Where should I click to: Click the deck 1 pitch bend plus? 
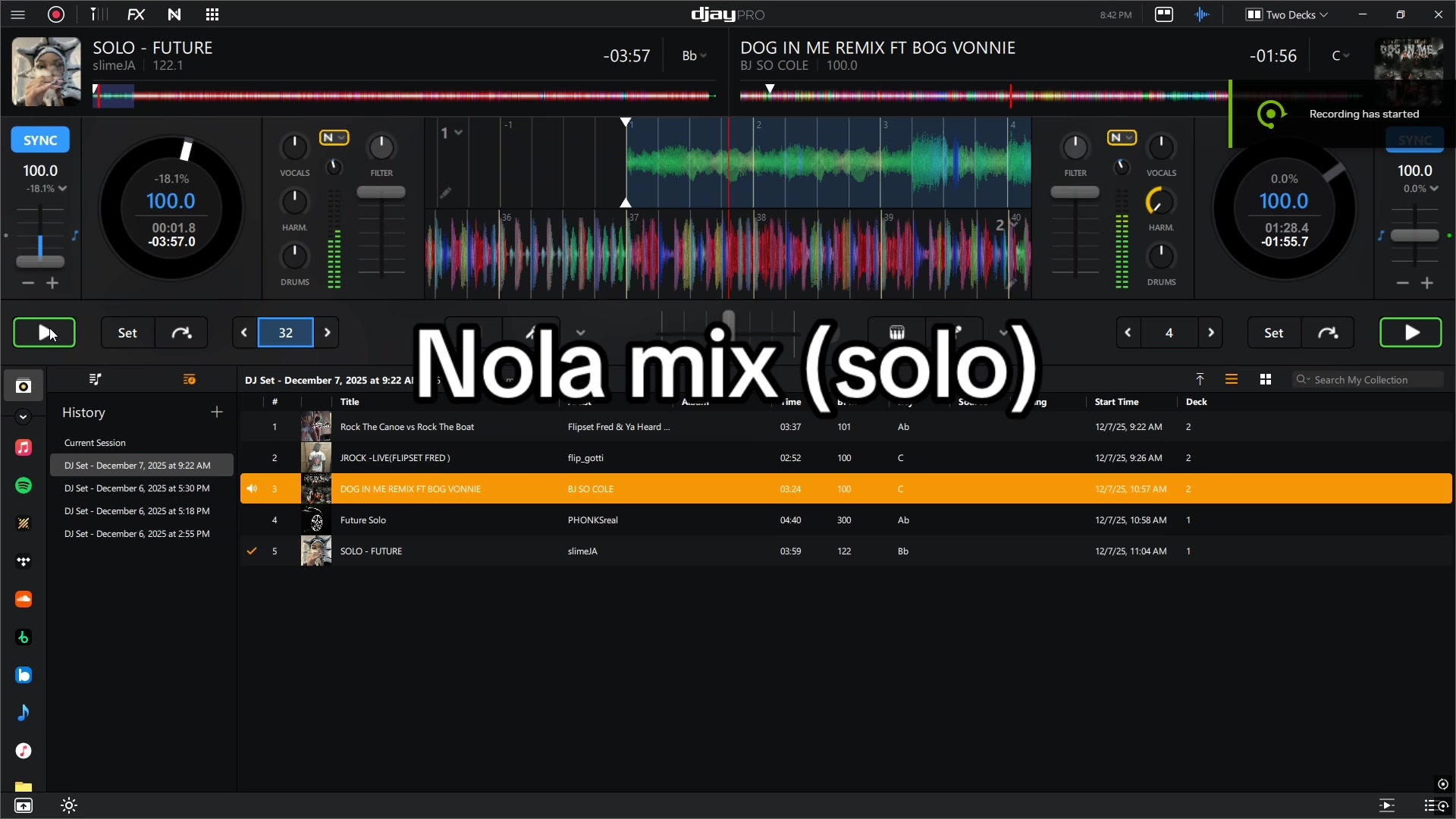point(52,283)
